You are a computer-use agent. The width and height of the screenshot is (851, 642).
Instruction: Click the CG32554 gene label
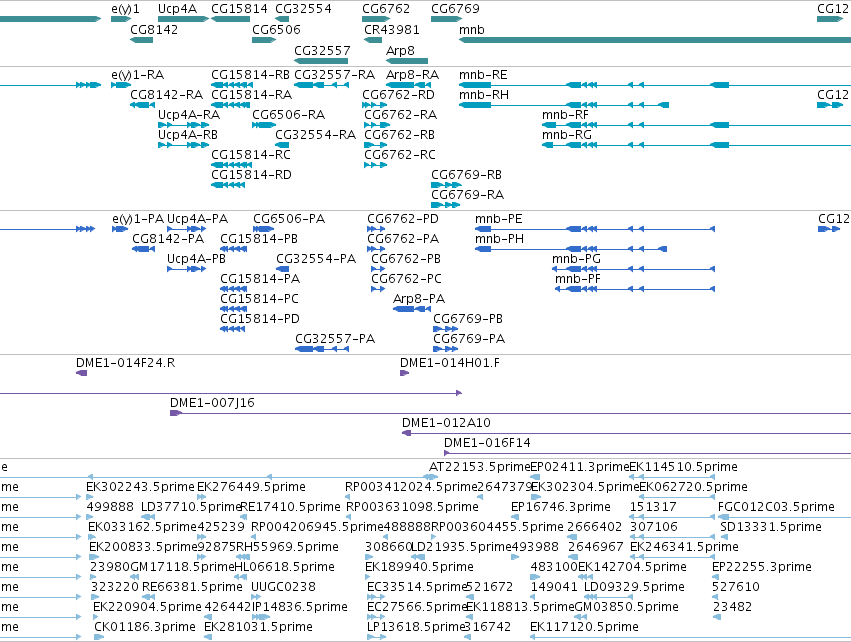pyautogui.click(x=303, y=9)
